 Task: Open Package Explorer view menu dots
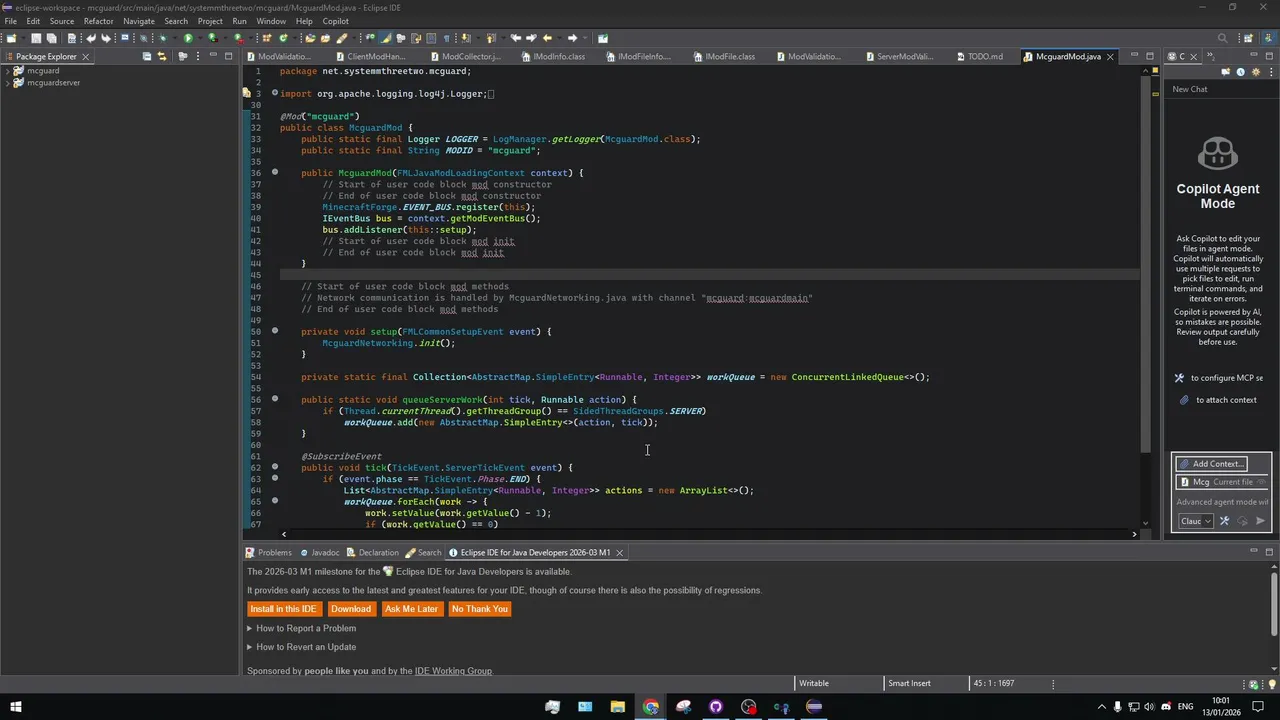[x=198, y=56]
